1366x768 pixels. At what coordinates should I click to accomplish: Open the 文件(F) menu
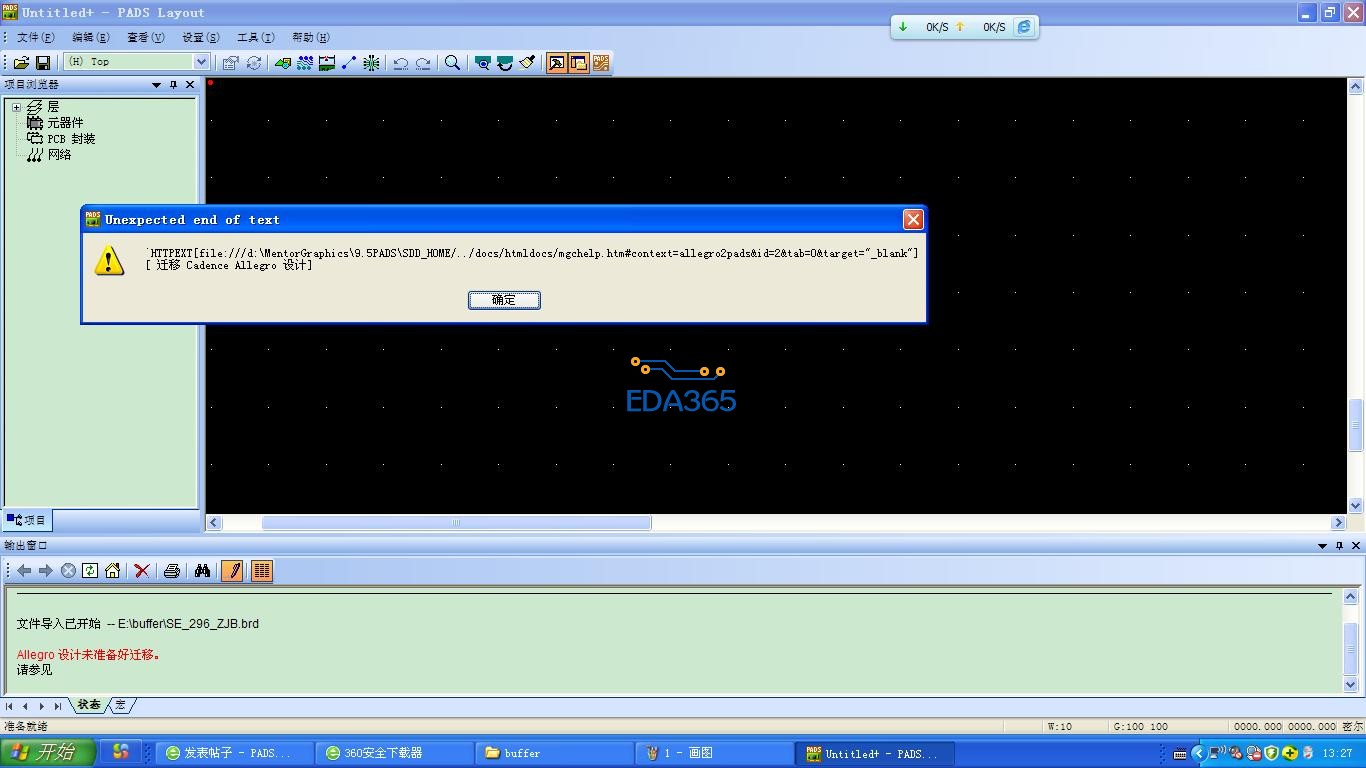pos(36,37)
